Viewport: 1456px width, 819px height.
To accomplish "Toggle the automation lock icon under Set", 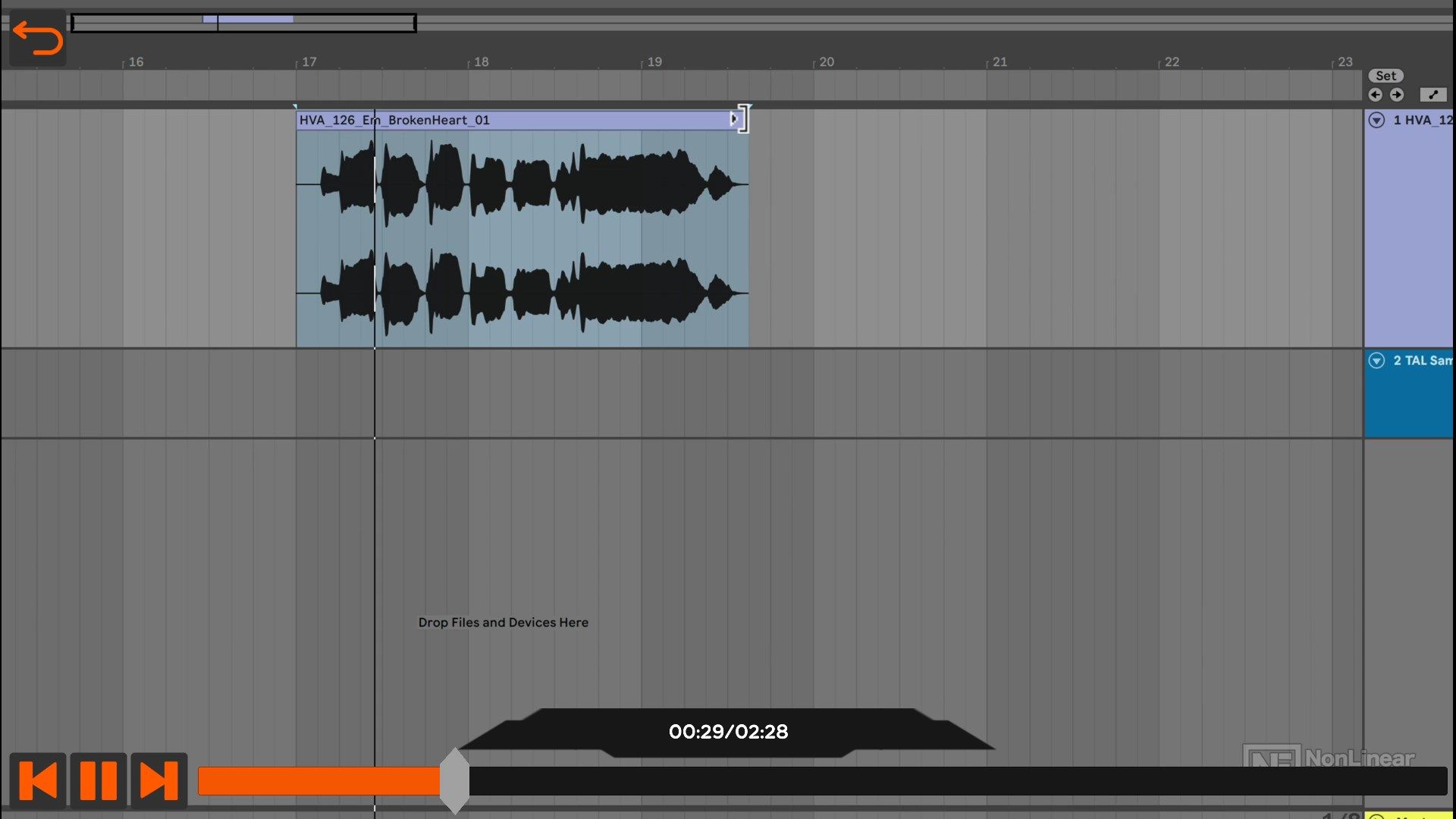I will click(1433, 95).
